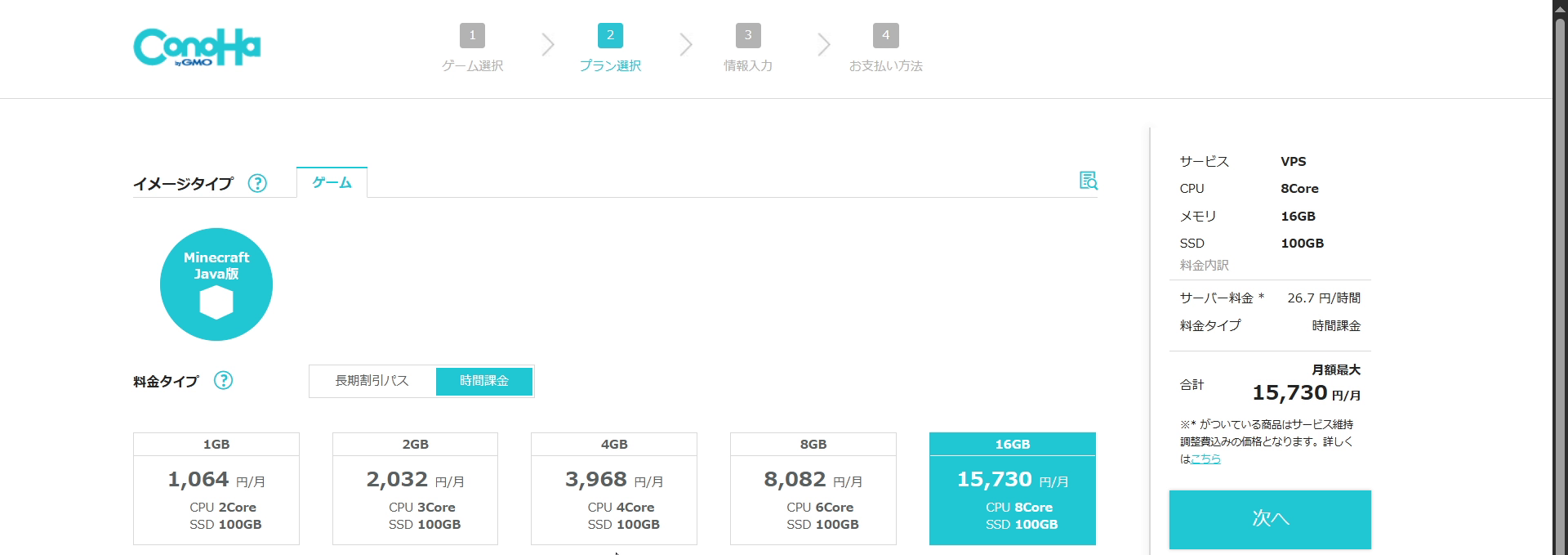This screenshot has width=1568, height=555.
Task: Open the こちら link for fee details
Action: (x=1205, y=459)
